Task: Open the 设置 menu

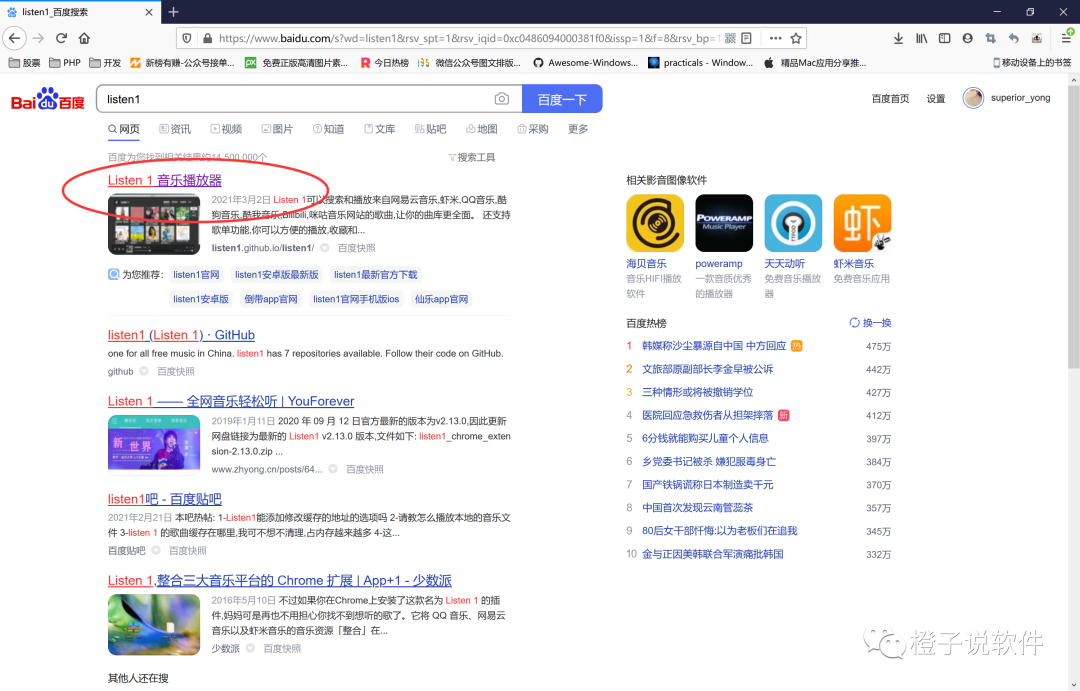Action: 935,99
